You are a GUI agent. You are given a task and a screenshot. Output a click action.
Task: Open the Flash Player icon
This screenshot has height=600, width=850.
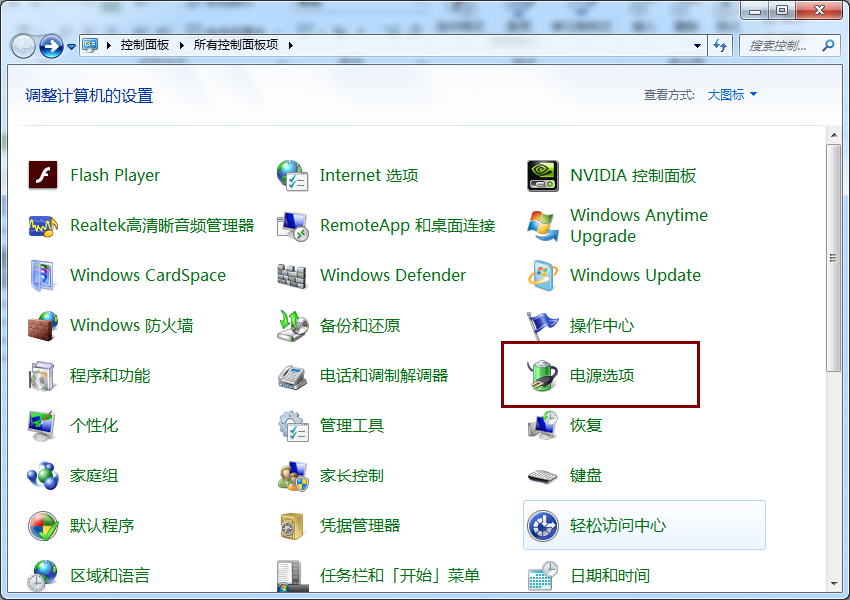click(43, 175)
